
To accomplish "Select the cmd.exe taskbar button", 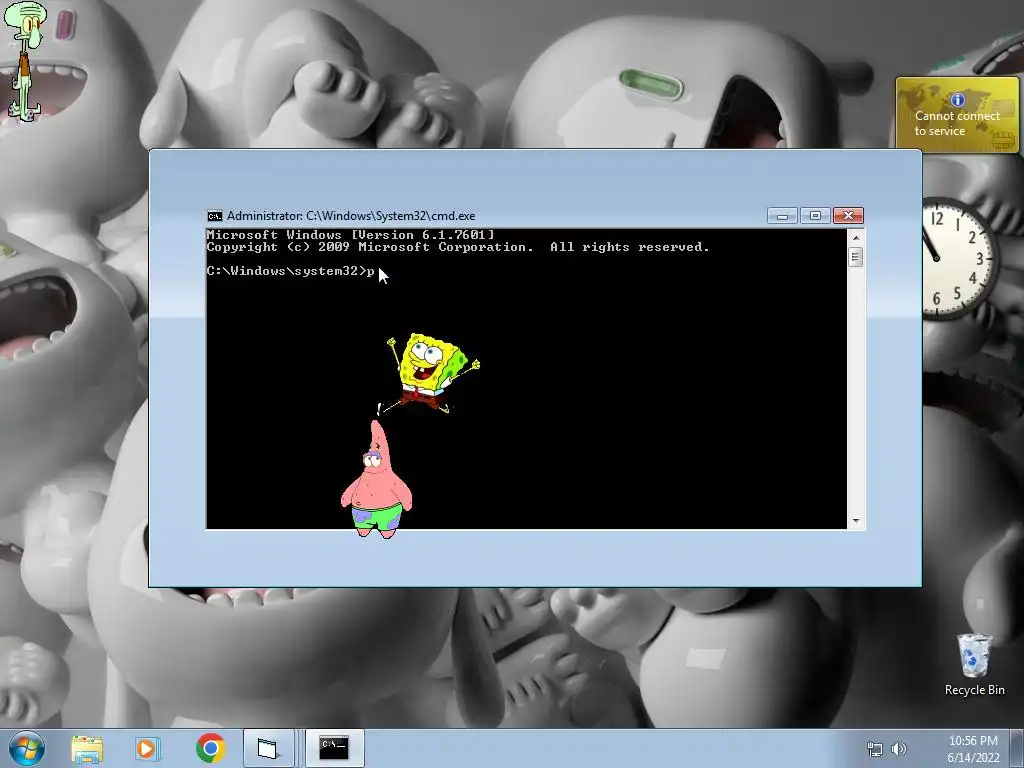I will click(334, 748).
